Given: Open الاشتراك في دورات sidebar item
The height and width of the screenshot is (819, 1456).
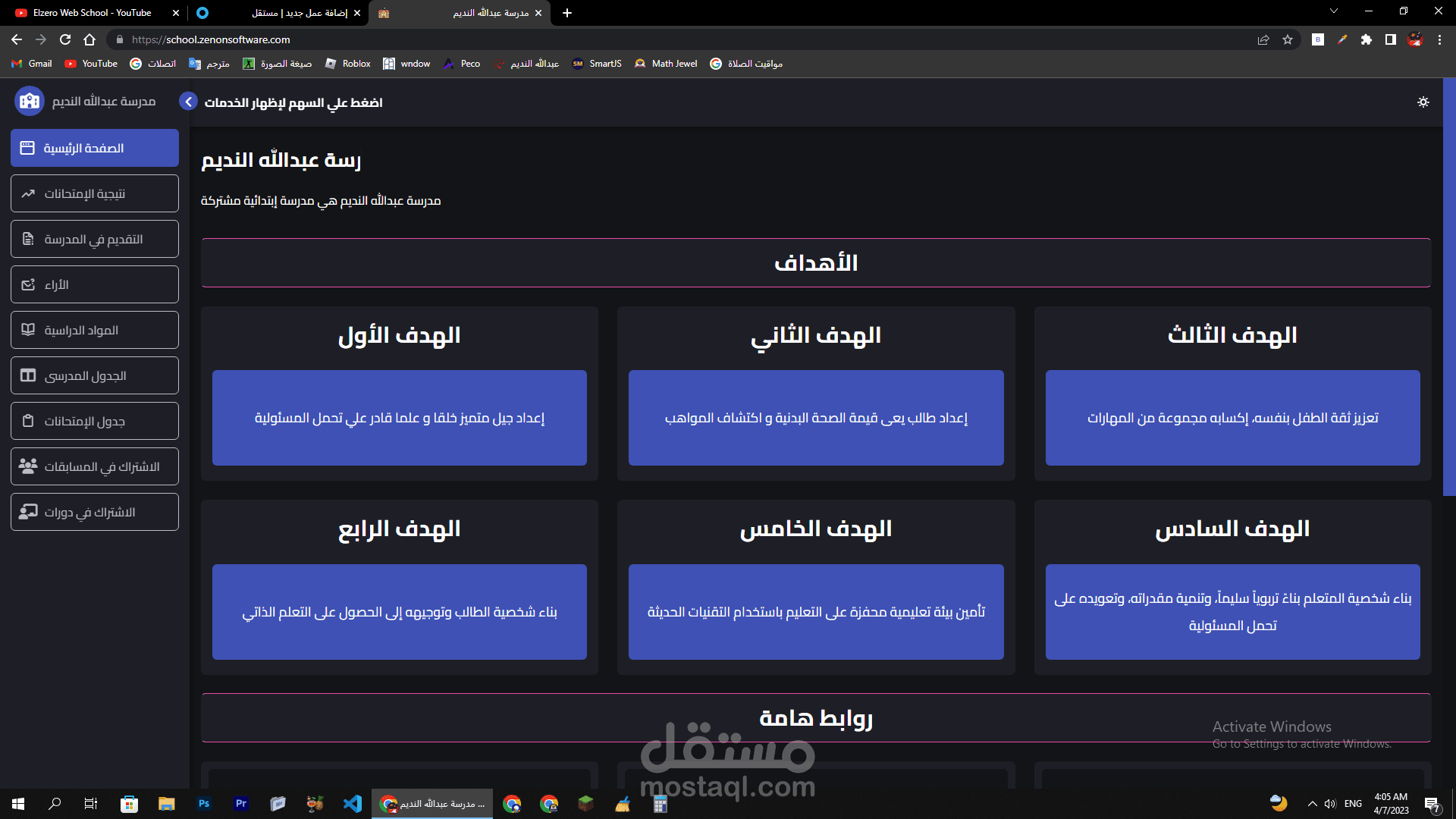Looking at the screenshot, I should [x=95, y=512].
